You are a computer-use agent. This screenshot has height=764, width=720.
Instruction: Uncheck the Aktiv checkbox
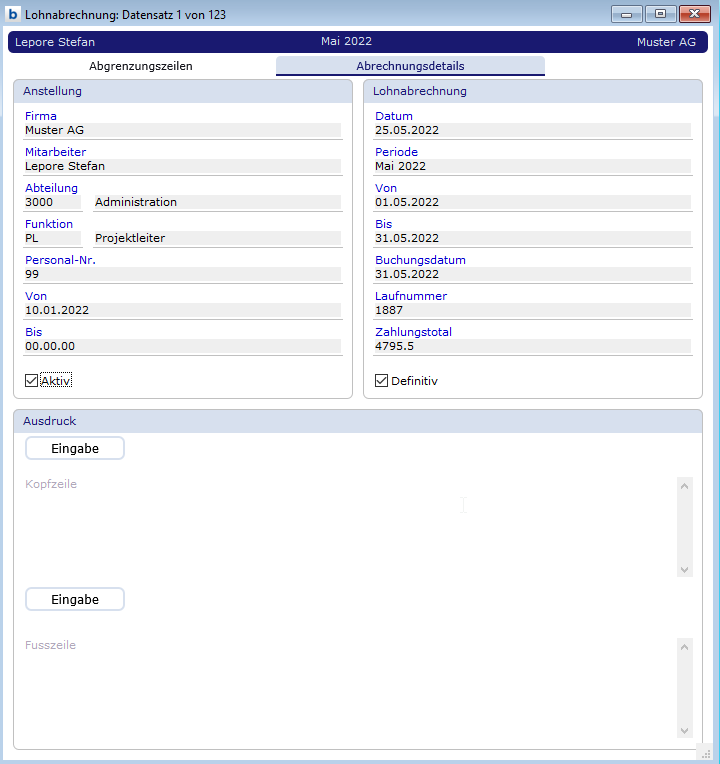pos(32,381)
